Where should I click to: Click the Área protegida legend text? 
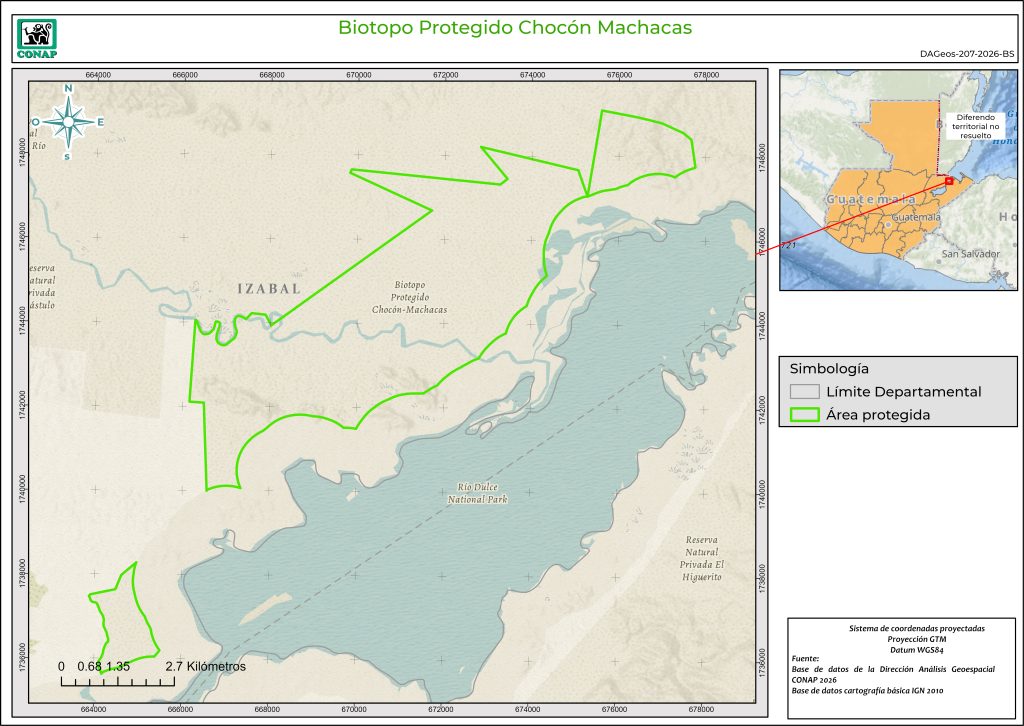point(878,416)
